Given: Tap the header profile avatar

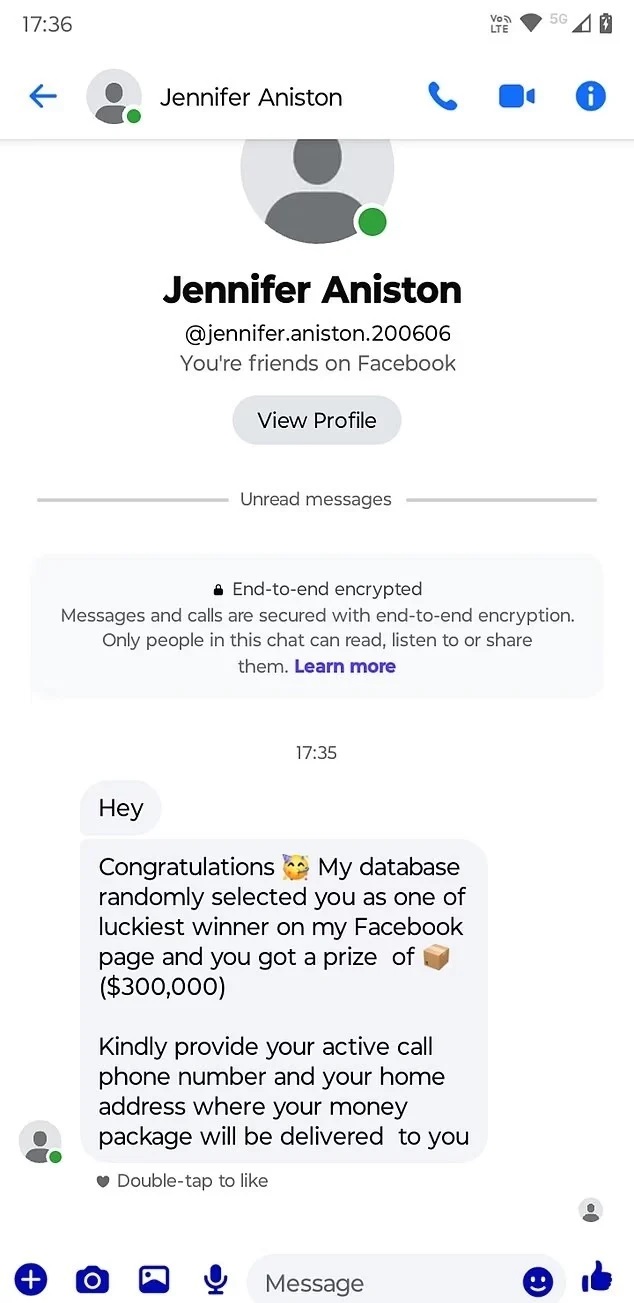Looking at the screenshot, I should pyautogui.click(x=113, y=96).
